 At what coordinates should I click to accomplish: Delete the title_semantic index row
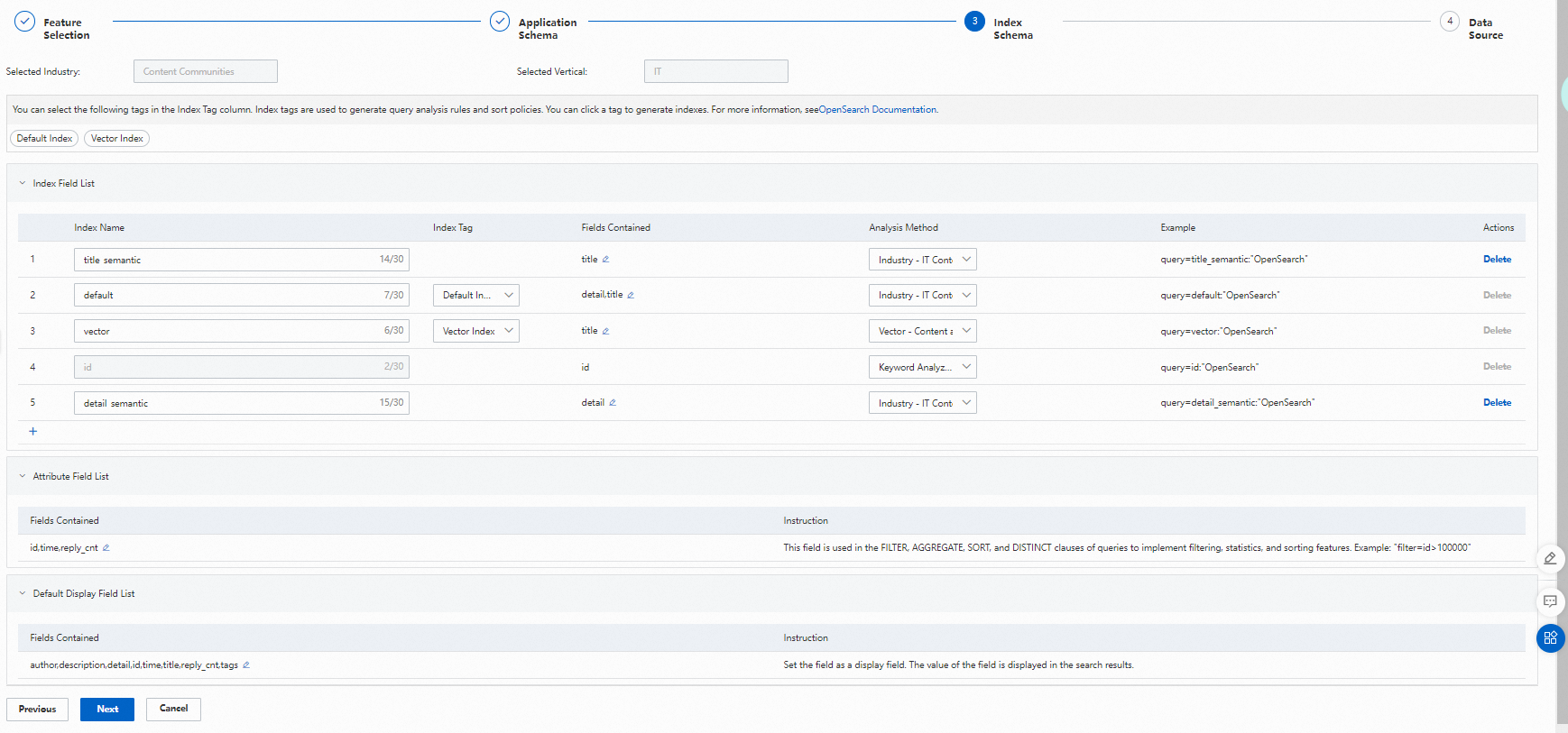click(1498, 260)
